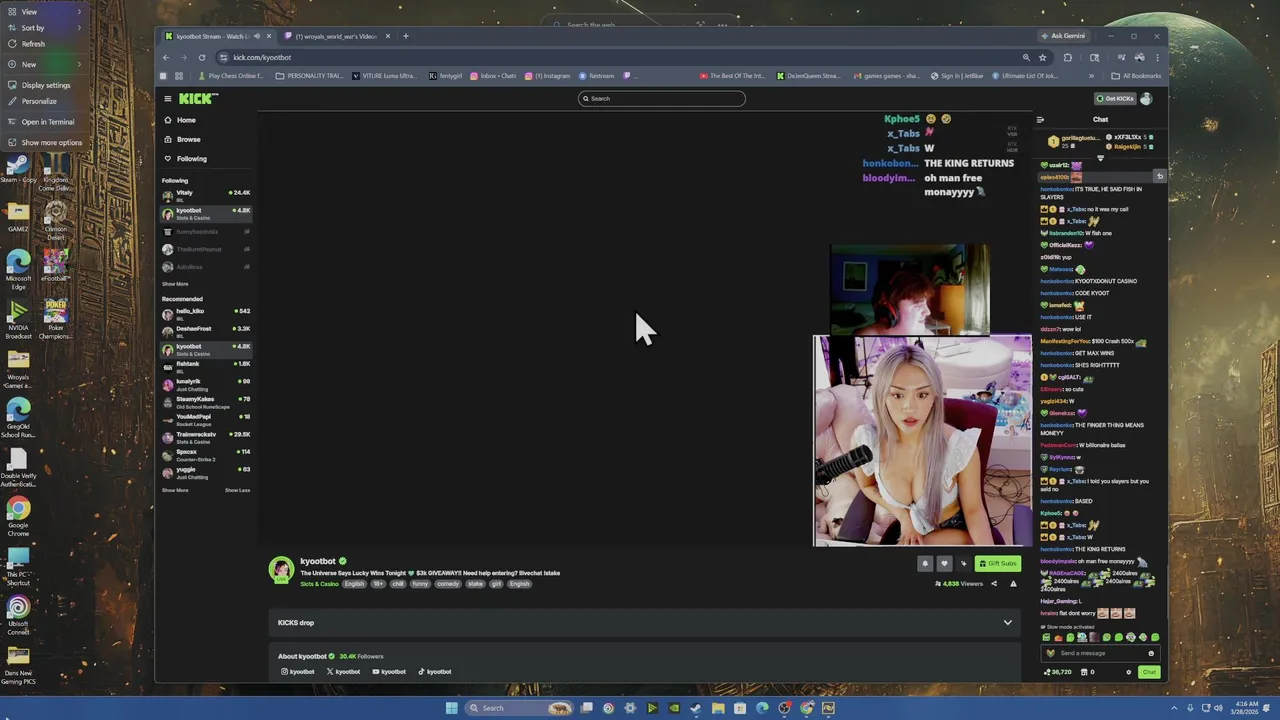This screenshot has width=1280, height=720.
Task: Collapse the chat panel icon
Action: point(1040,119)
